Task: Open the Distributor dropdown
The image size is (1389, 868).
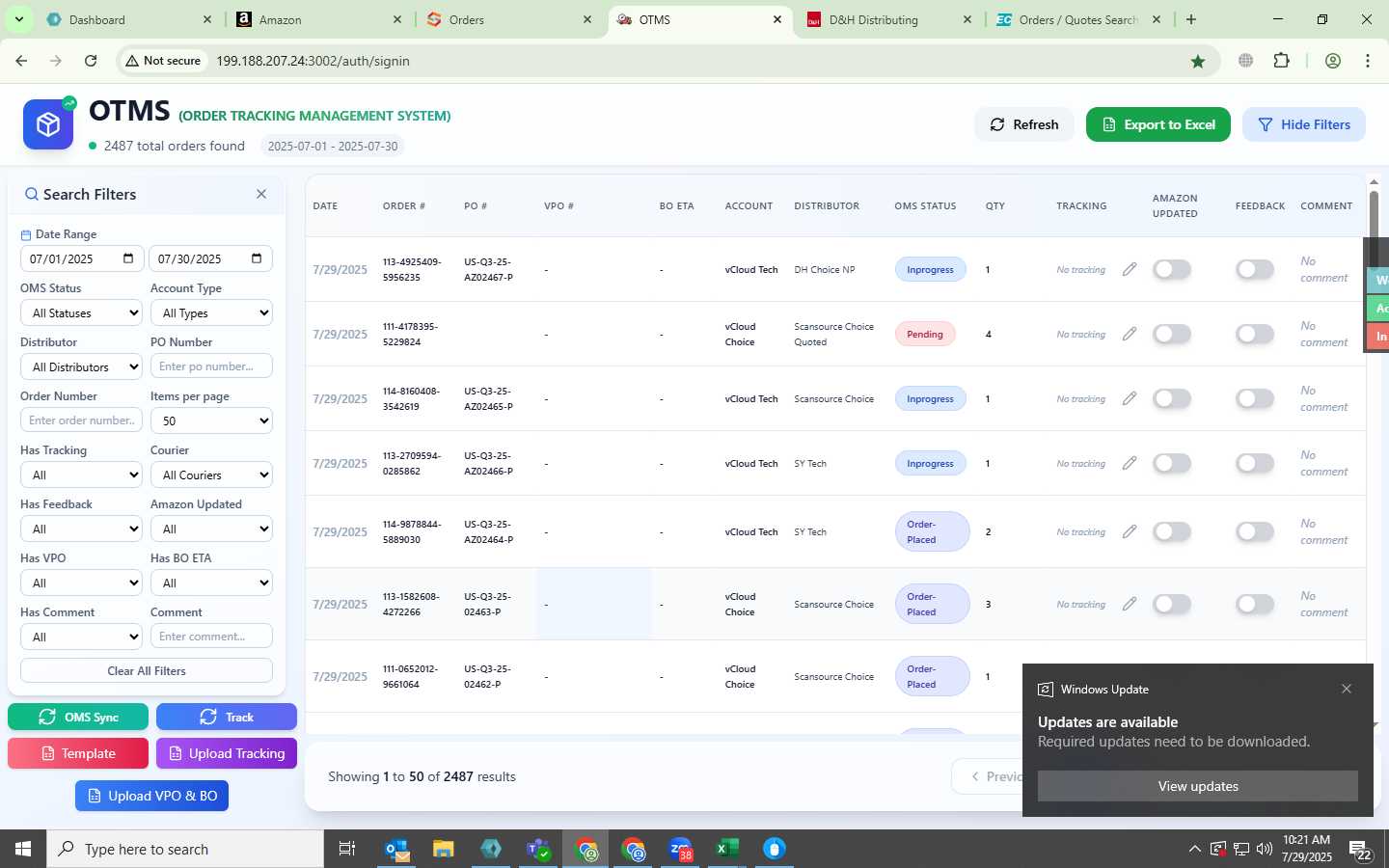Action: point(81,366)
